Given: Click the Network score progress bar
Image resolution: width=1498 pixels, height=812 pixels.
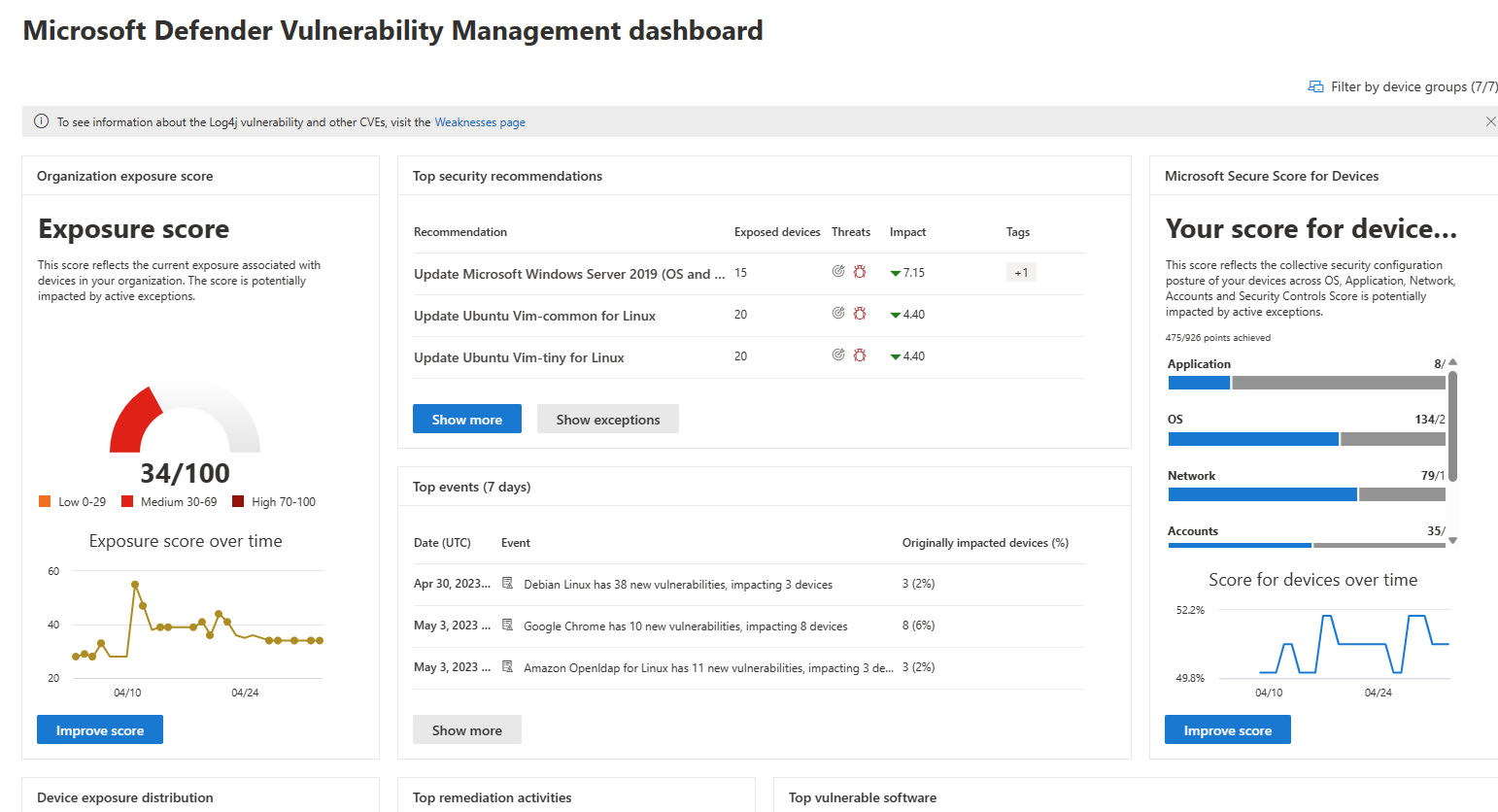Looking at the screenshot, I should [1307, 494].
